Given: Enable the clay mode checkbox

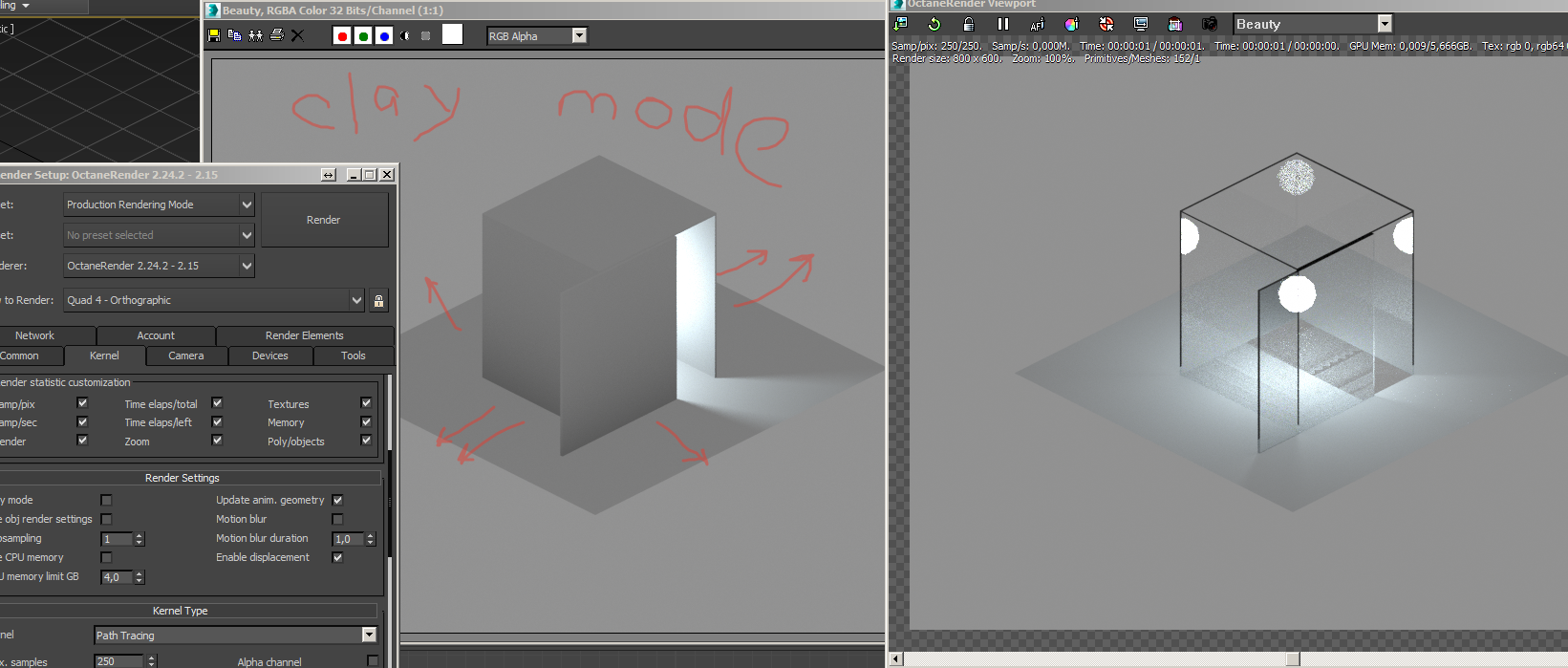Looking at the screenshot, I should (x=106, y=500).
